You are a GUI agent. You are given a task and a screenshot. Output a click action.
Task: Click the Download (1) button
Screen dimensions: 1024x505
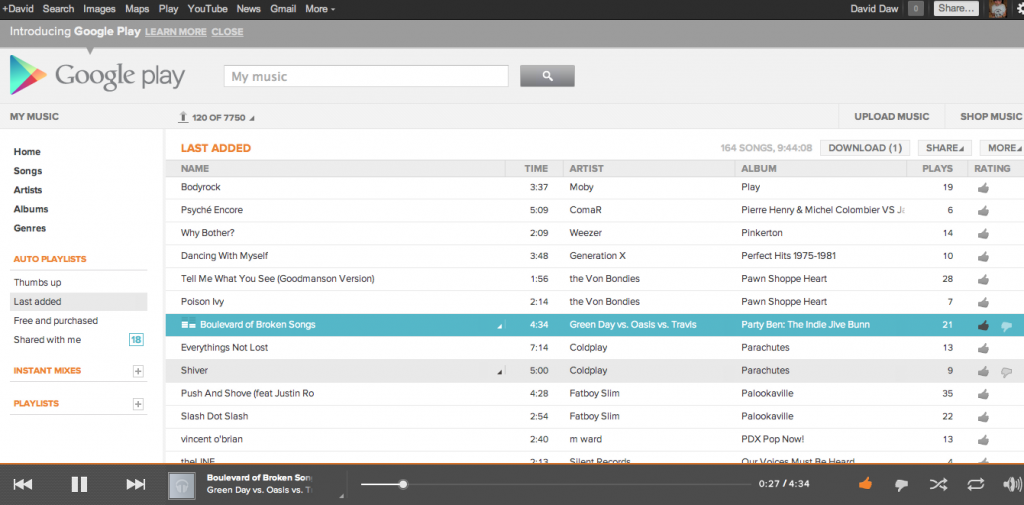pos(865,148)
